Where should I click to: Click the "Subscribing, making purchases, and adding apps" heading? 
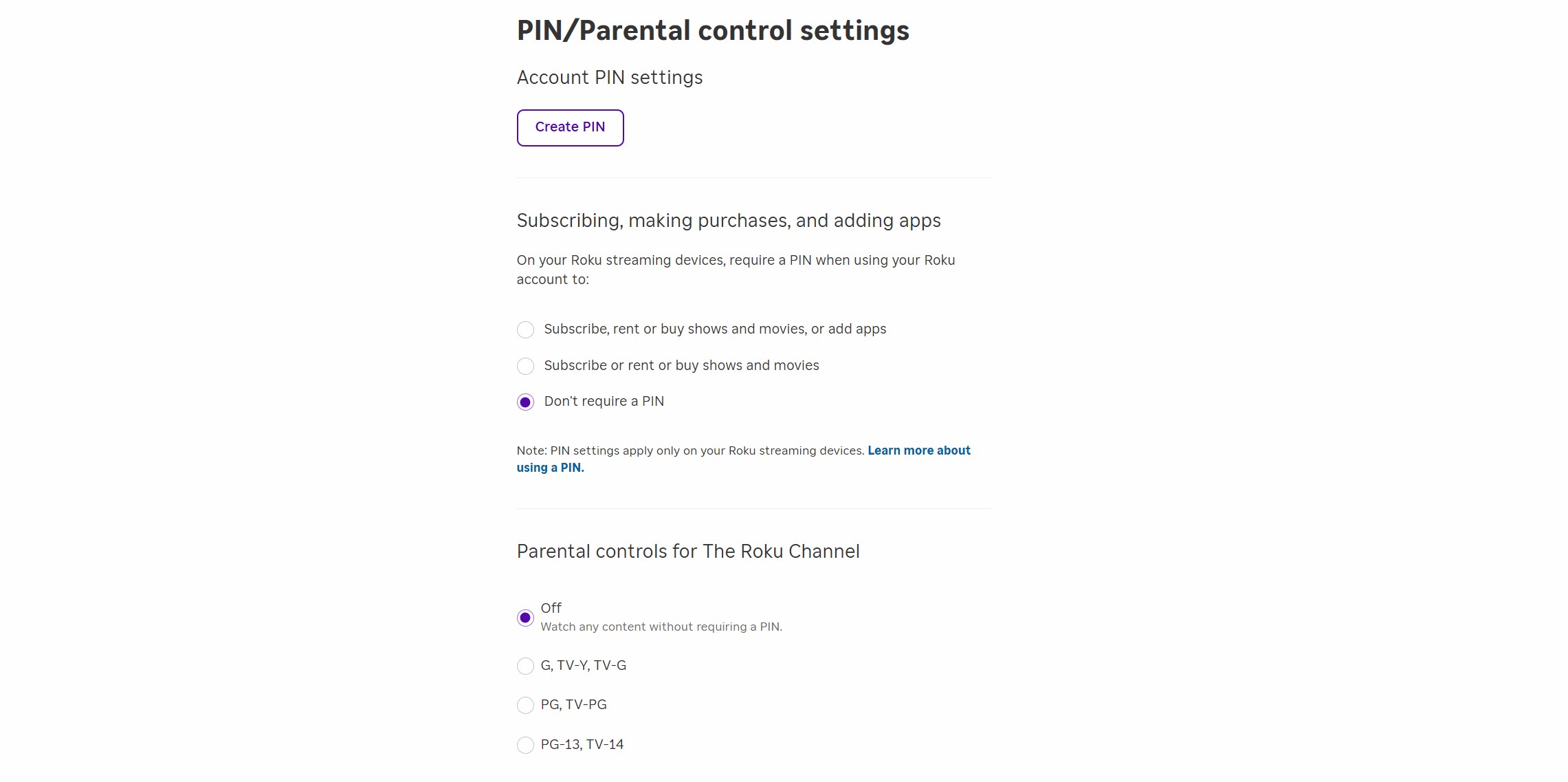coord(729,221)
